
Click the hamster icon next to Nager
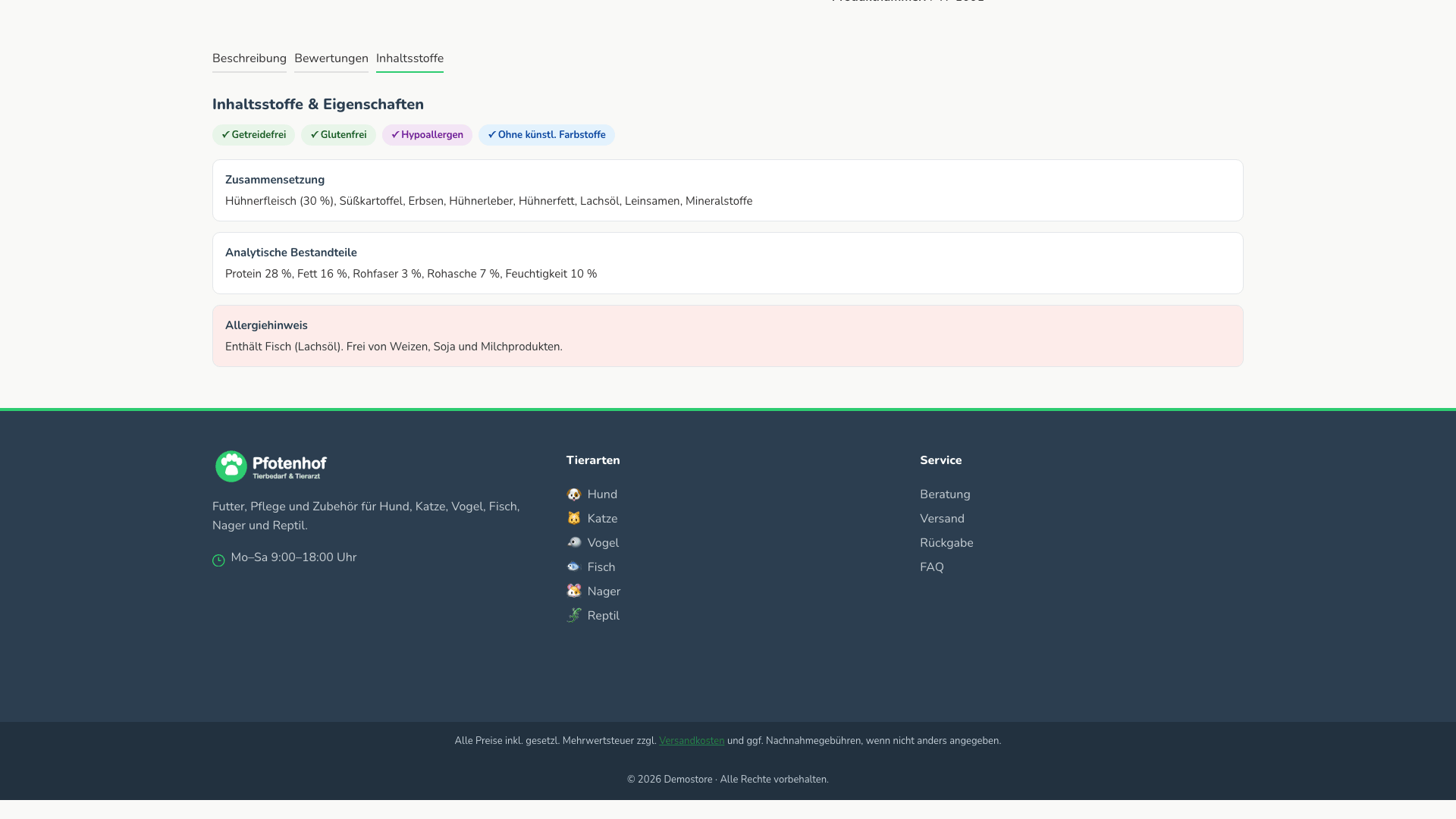coord(574,591)
